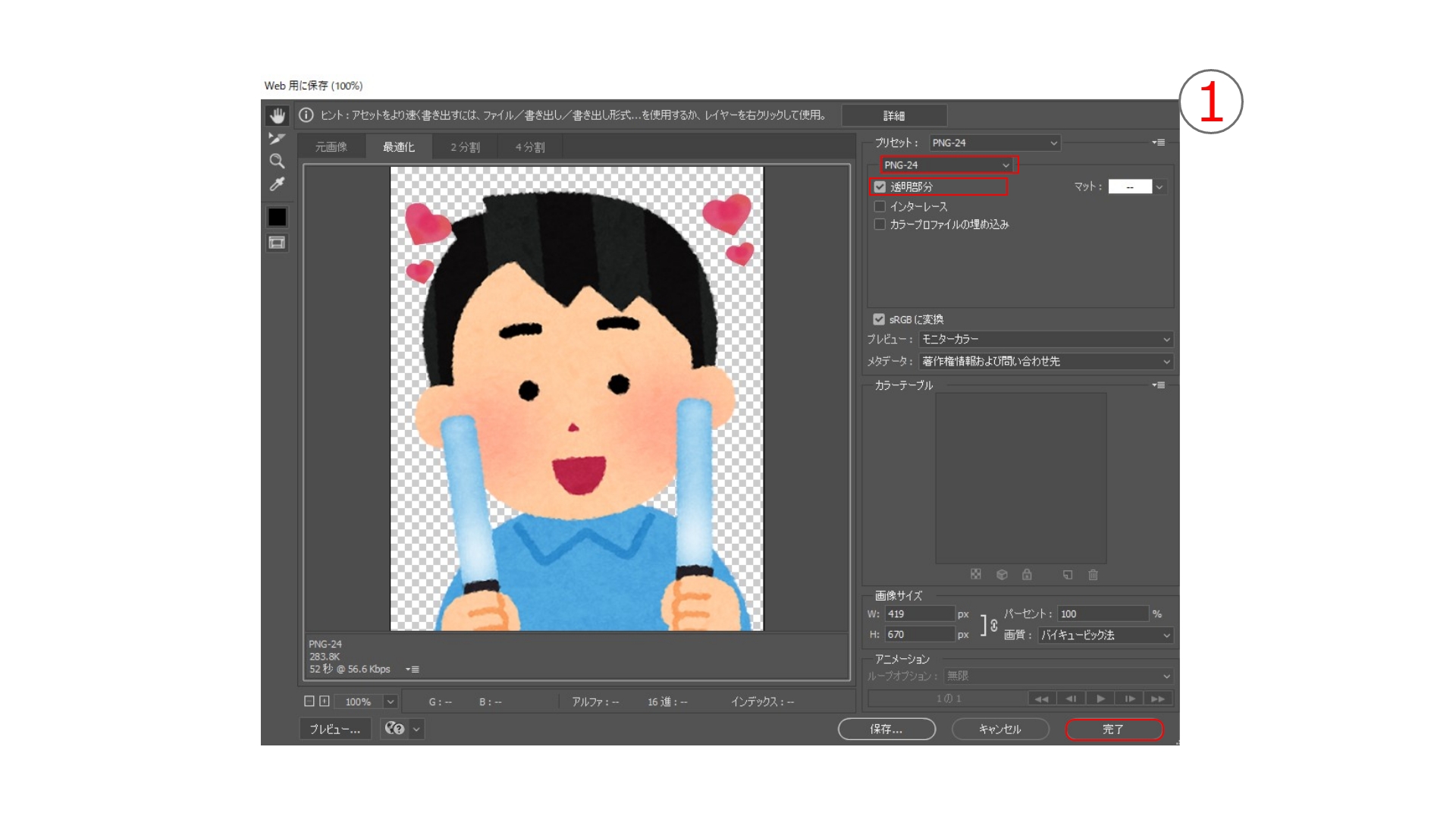This screenshot has width=1456, height=819.
Task: Click the trash icon to delete a color
Action: coord(1093,575)
